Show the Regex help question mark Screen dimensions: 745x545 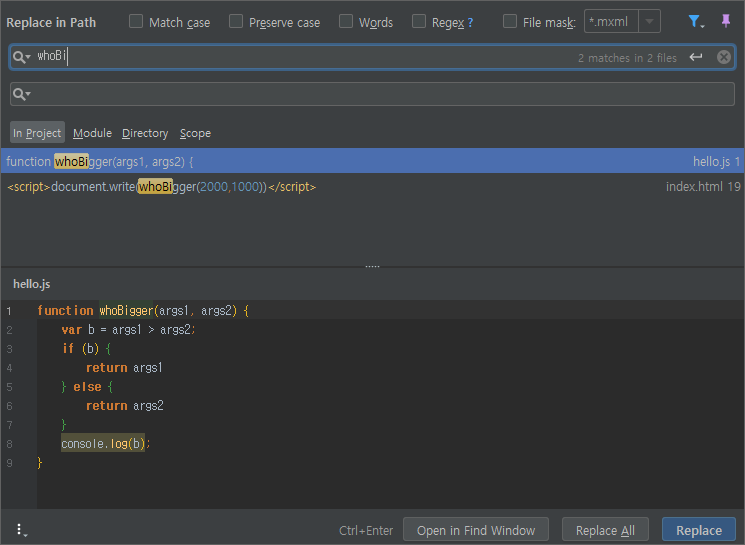pos(470,22)
